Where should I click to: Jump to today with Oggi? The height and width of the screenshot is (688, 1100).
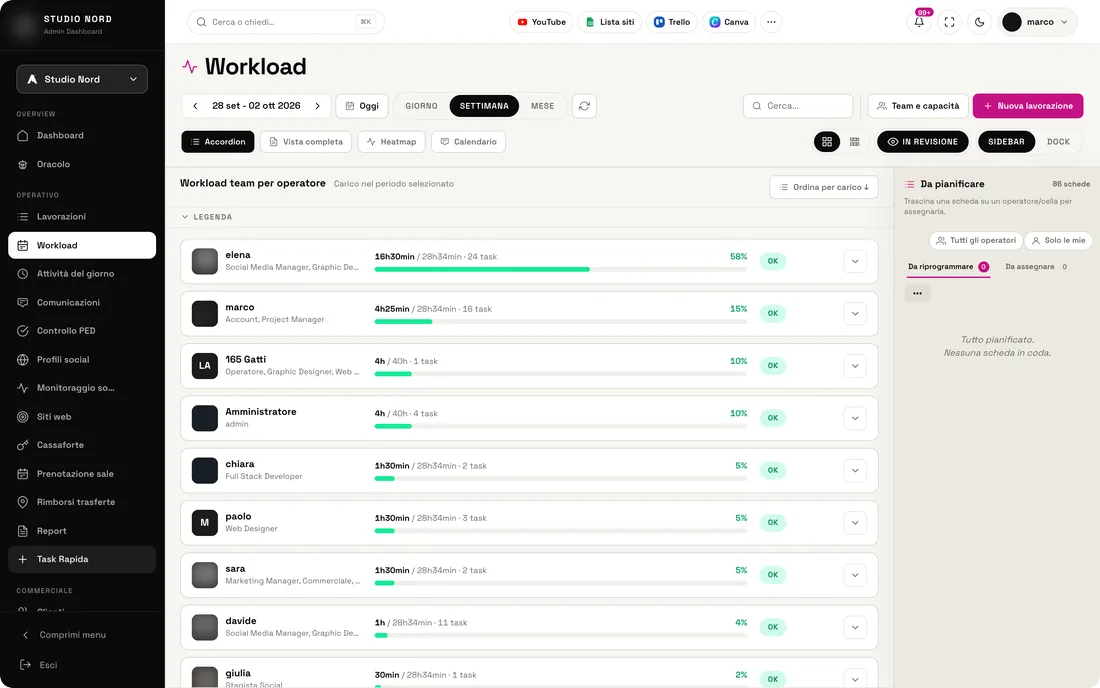tap(362, 106)
